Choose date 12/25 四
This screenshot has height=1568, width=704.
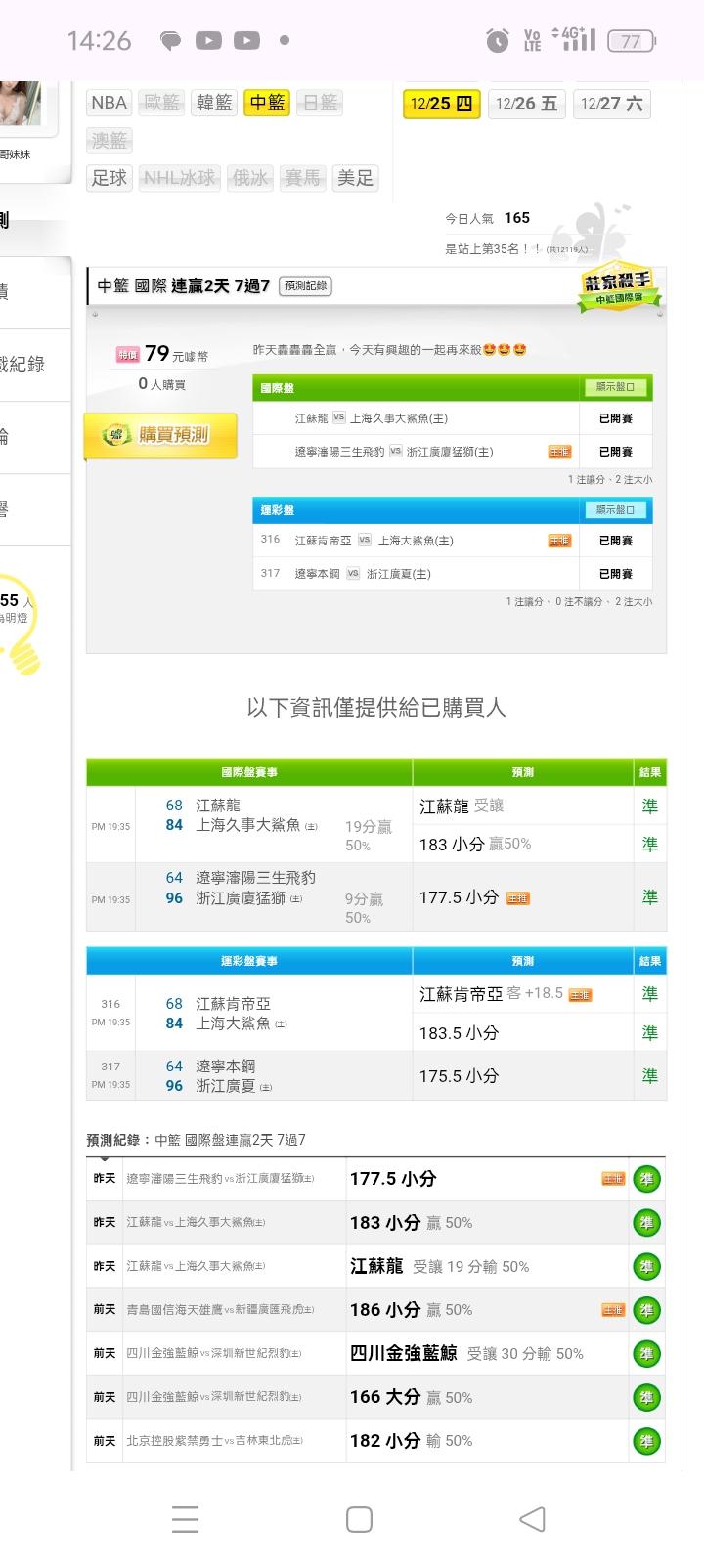[441, 104]
